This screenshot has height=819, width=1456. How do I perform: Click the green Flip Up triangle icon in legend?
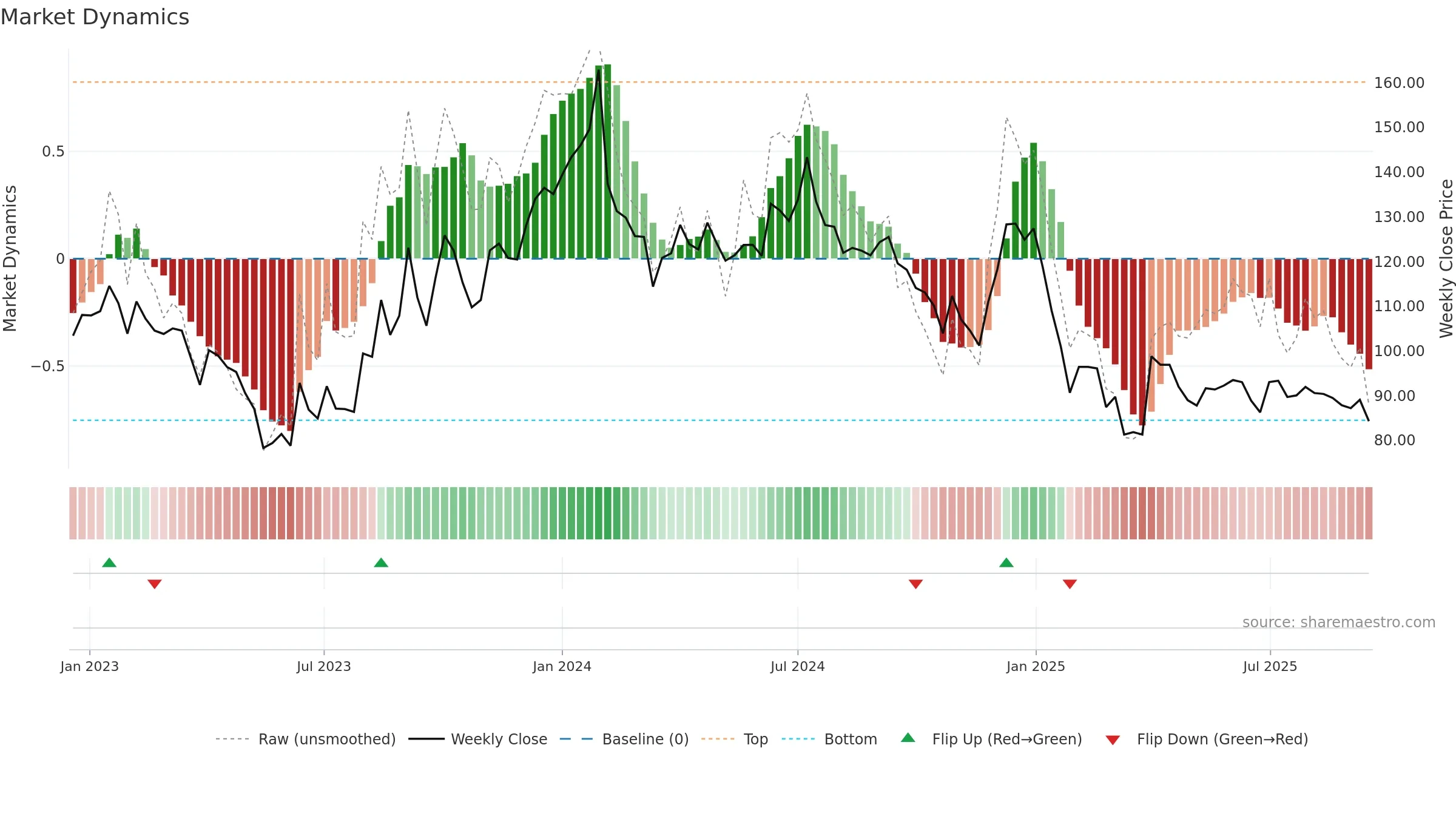coord(908,738)
